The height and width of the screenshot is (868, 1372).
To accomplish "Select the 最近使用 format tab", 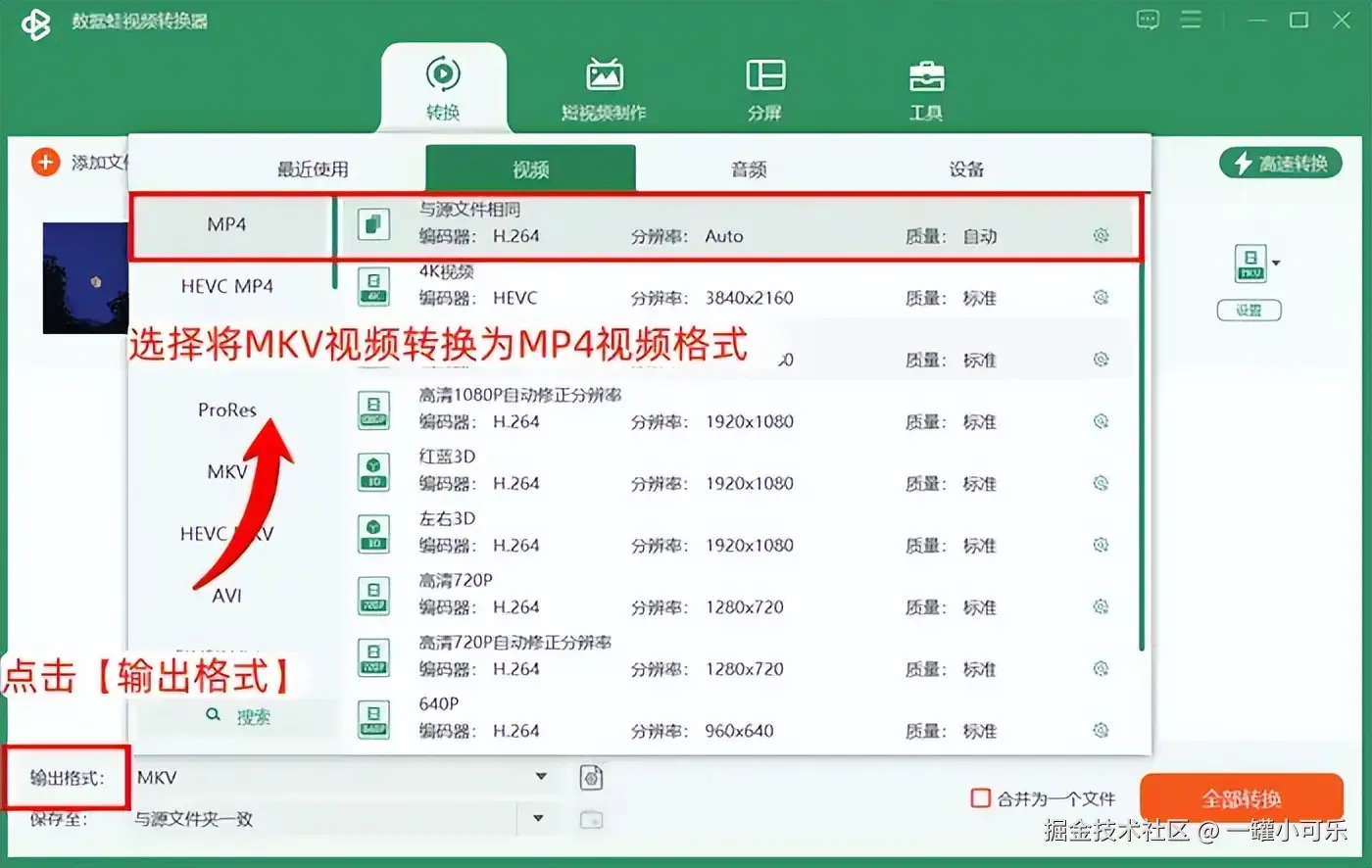I will pyautogui.click(x=313, y=169).
